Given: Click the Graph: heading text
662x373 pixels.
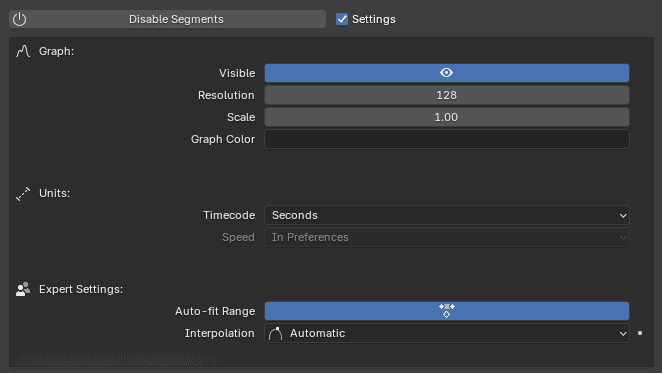Looking at the screenshot, I should click(56, 51).
